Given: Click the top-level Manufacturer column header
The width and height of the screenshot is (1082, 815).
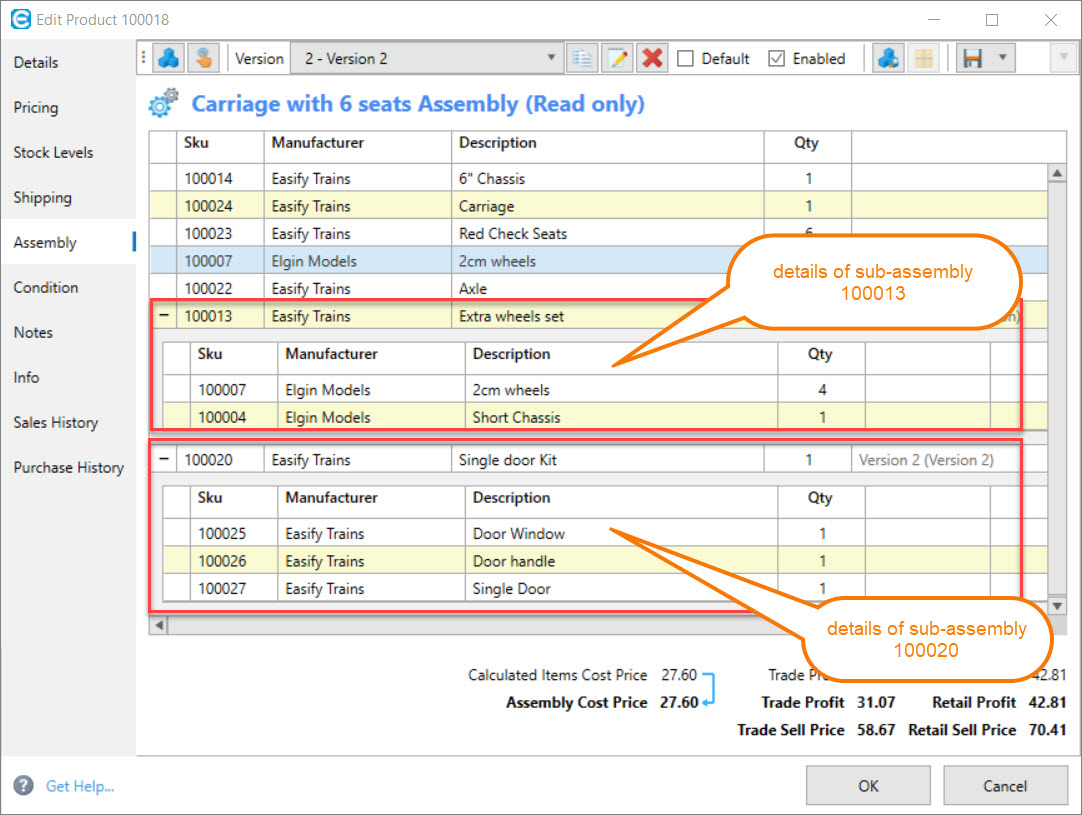Looking at the screenshot, I should click(357, 147).
